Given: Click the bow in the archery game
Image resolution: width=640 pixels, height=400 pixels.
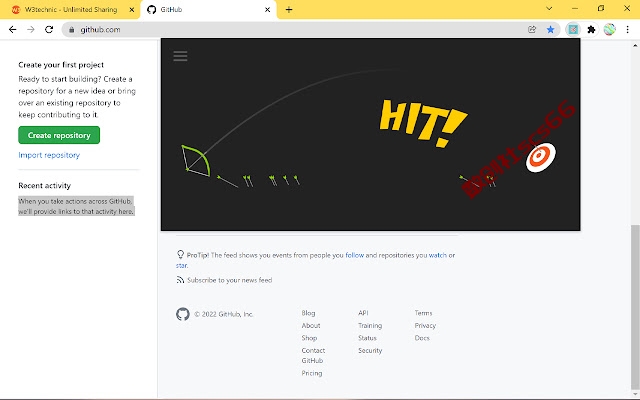Looking at the screenshot, I should 196,161.
